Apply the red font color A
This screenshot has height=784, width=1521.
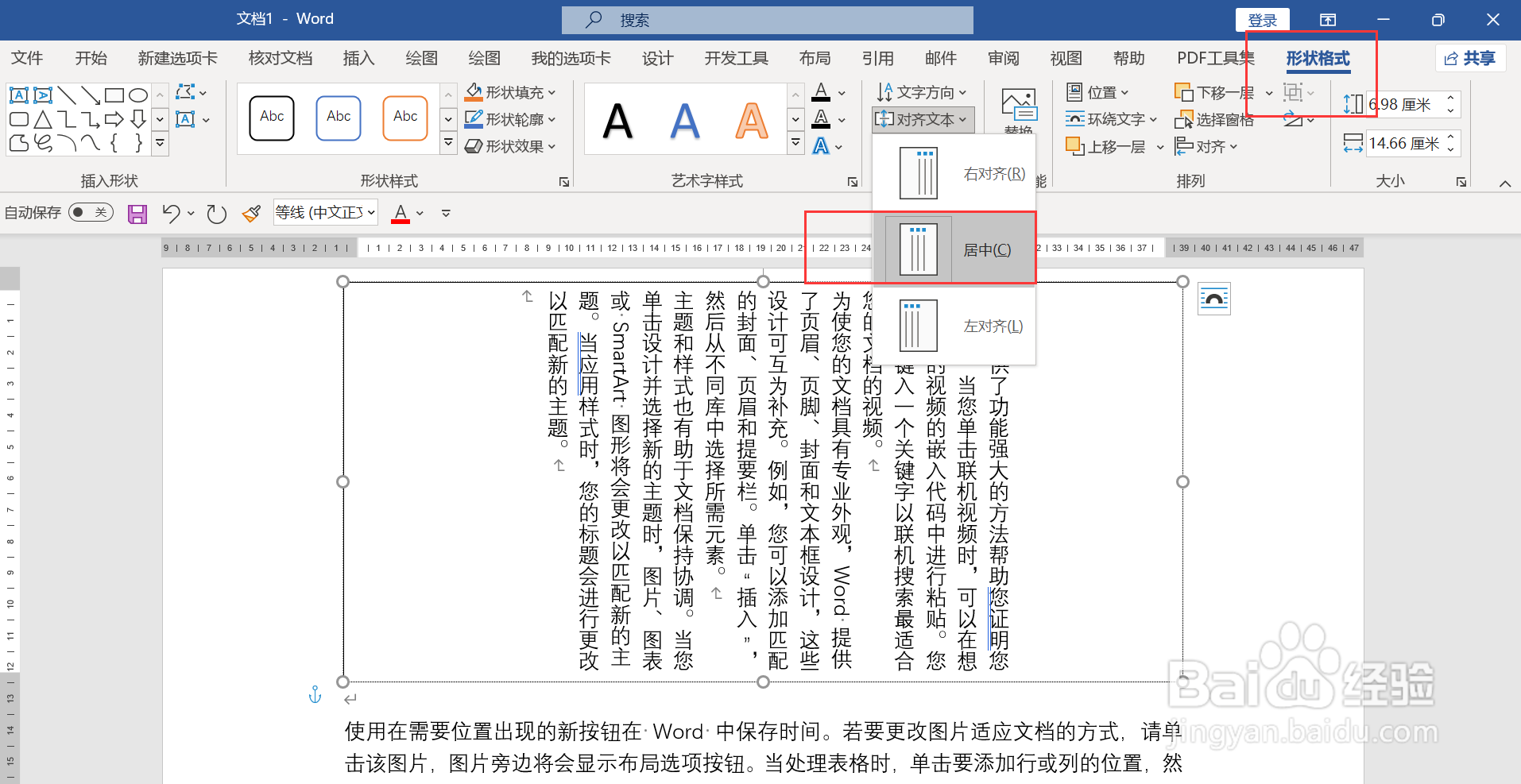tap(401, 213)
